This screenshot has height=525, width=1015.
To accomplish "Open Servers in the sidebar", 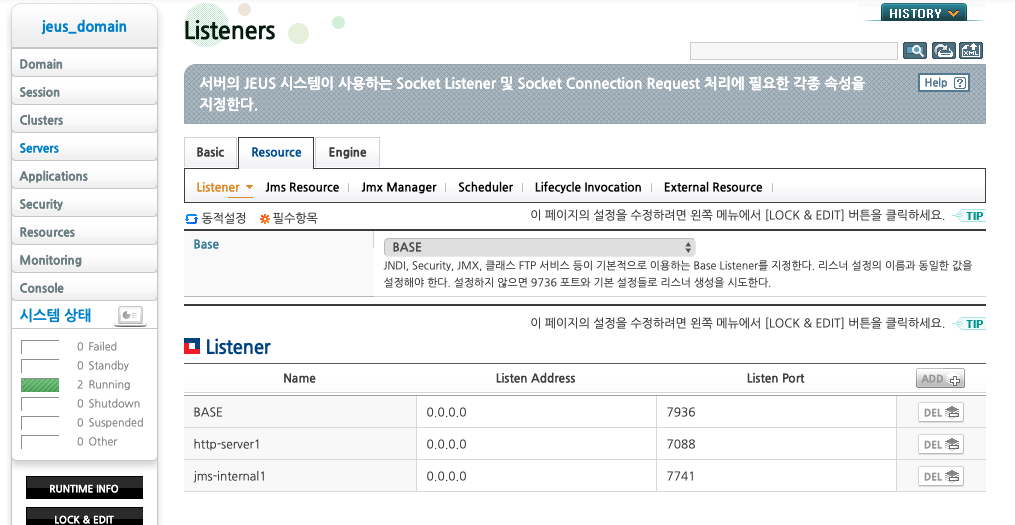I will [x=84, y=148].
